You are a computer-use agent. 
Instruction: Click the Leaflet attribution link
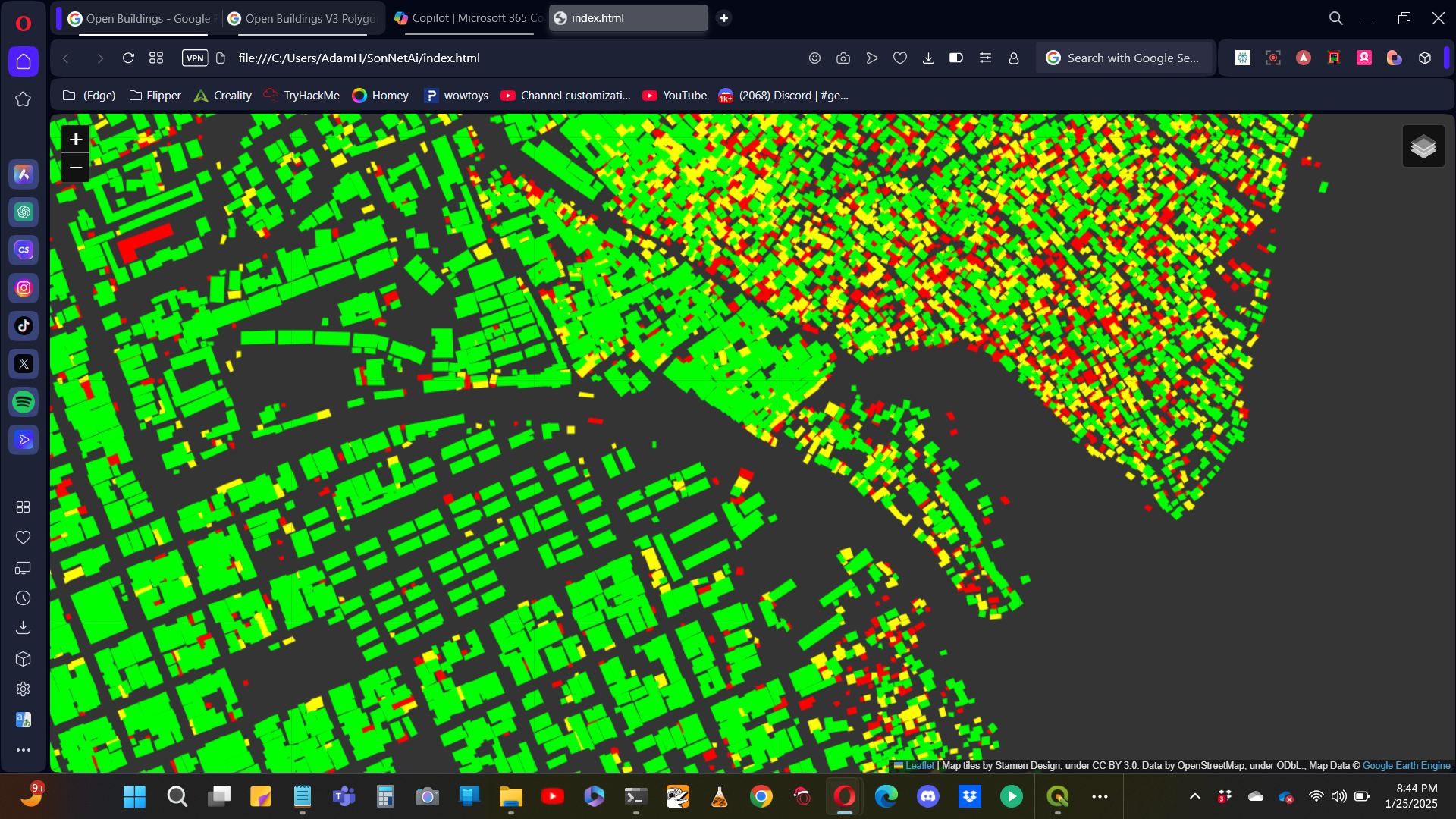click(x=919, y=766)
